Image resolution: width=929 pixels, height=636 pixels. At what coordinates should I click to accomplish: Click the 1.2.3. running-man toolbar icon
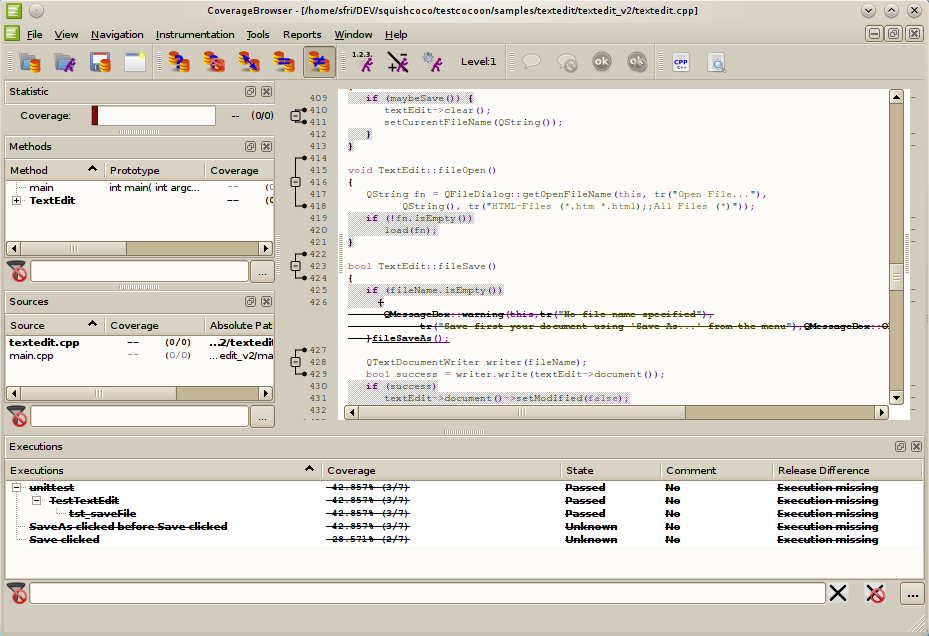[364, 62]
